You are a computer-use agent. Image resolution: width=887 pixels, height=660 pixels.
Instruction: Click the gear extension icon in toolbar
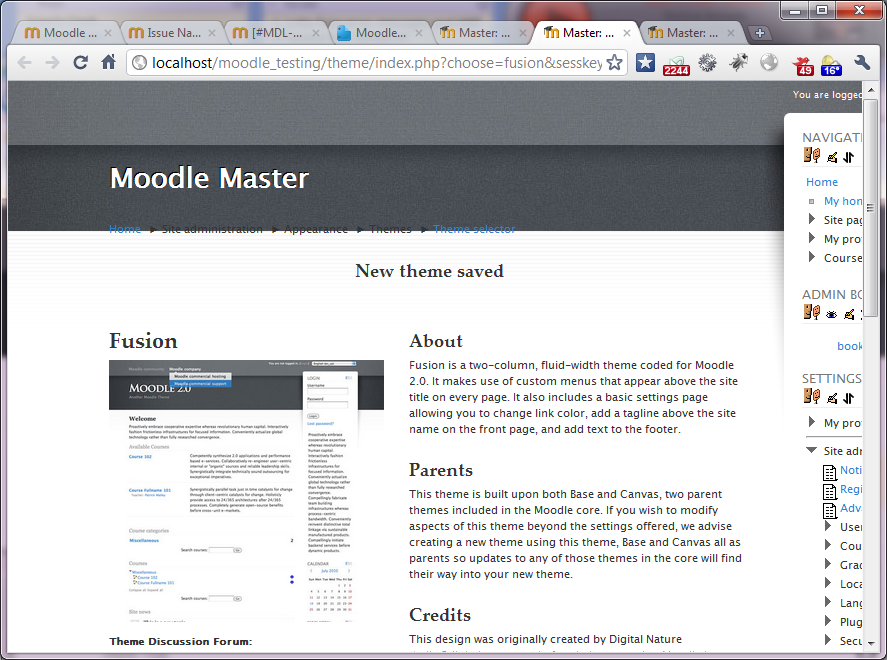(x=707, y=62)
